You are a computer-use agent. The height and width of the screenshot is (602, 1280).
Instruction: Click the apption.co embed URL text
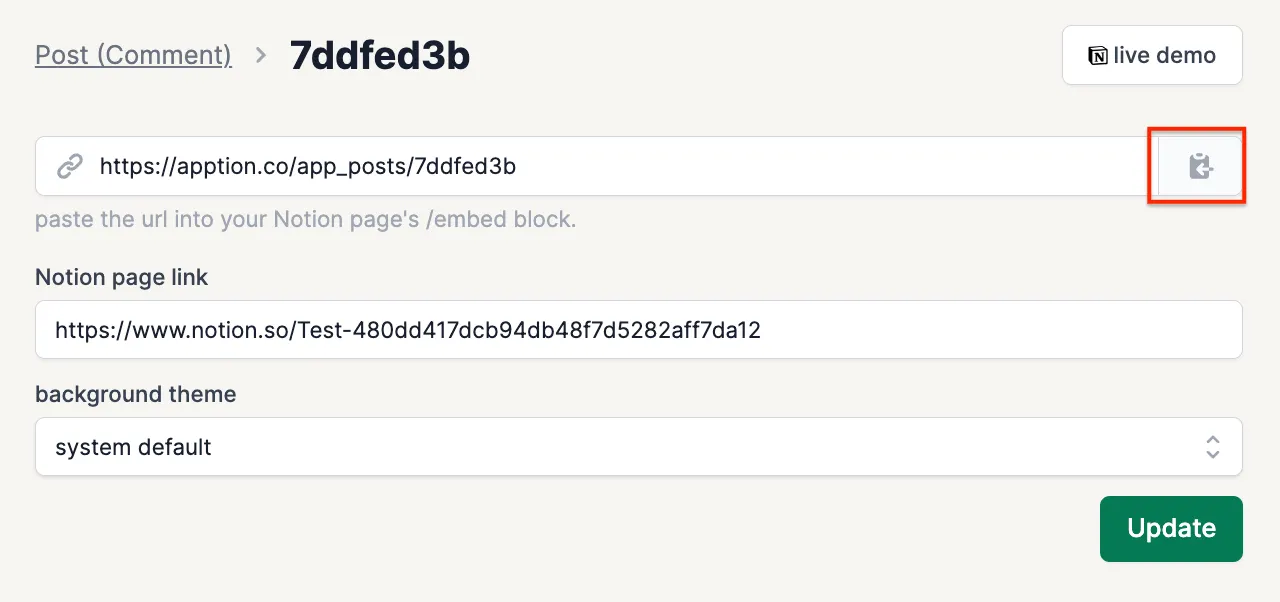307,166
